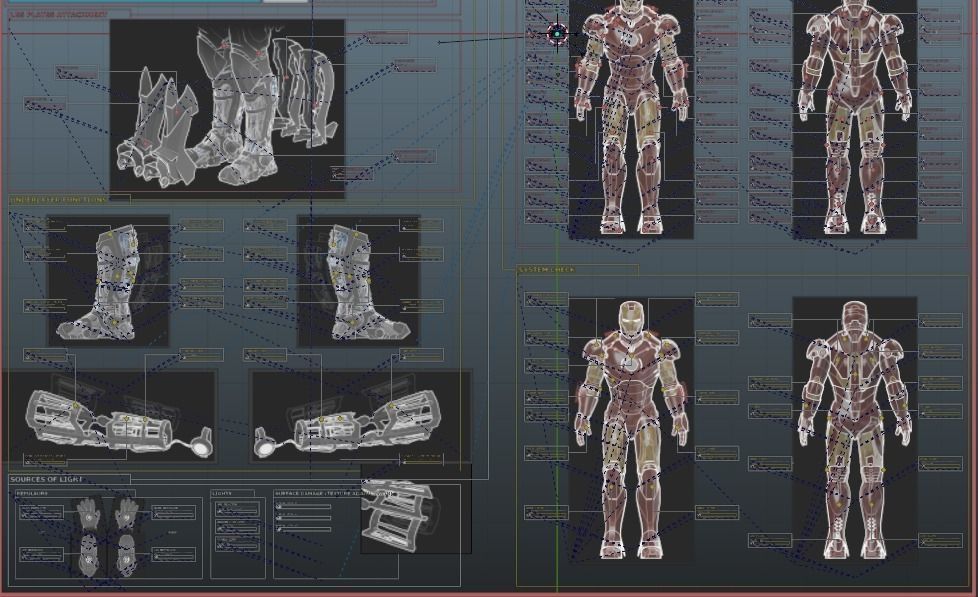Select control box beside left hand repulsor
This screenshot has width=978, height=597.
pos(41,513)
